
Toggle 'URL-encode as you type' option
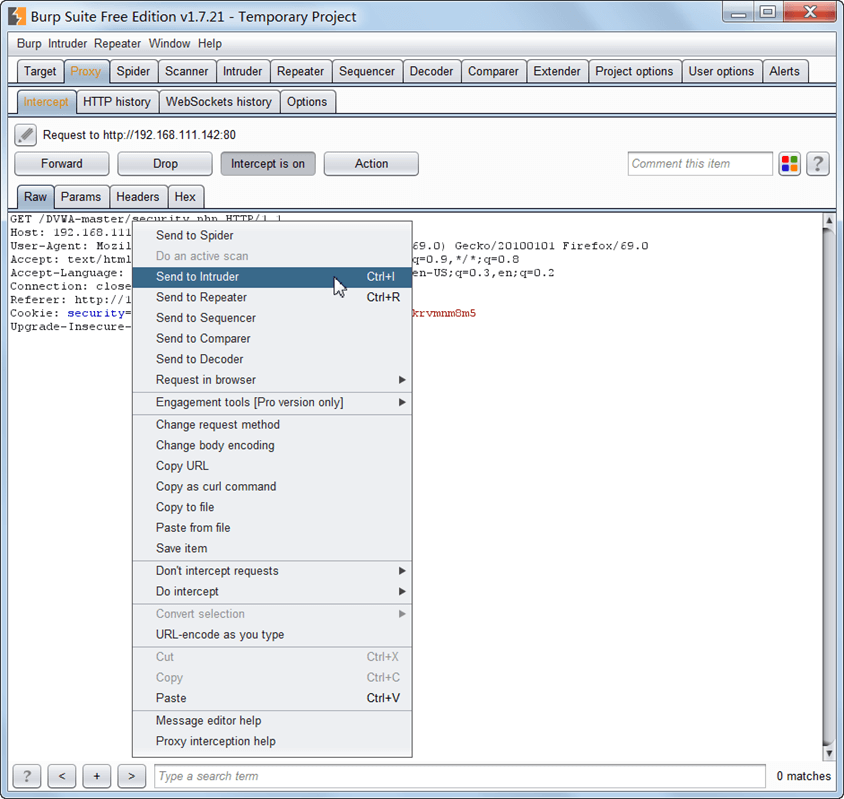[x=272, y=634]
